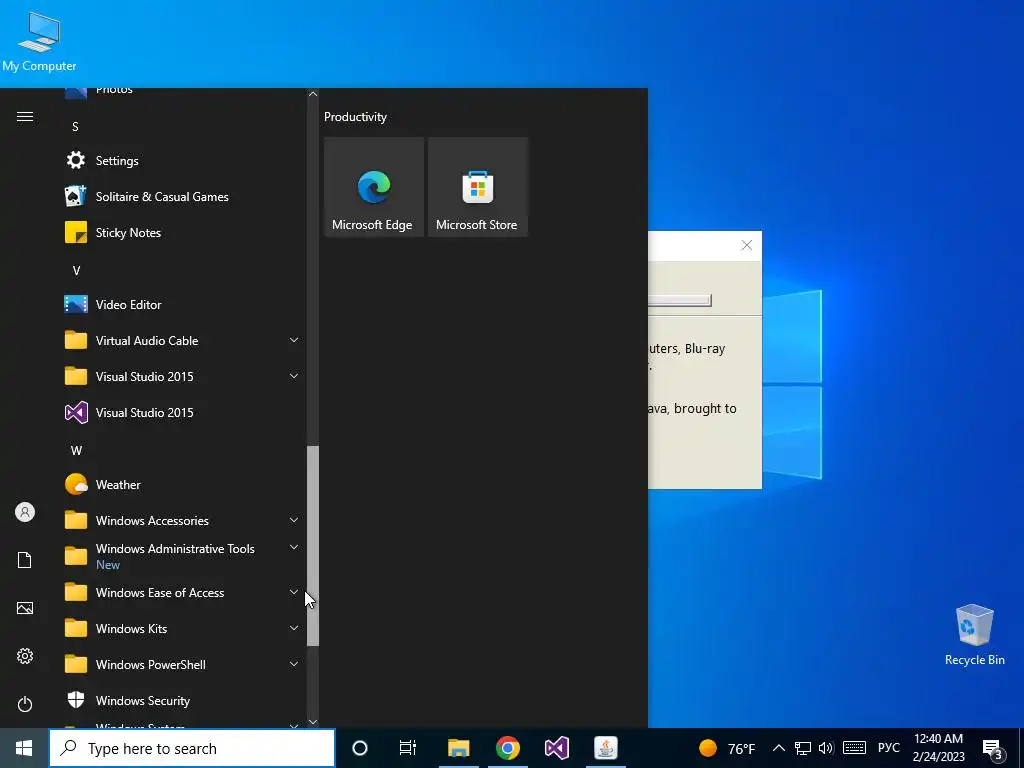The image size is (1024, 768).
Task: Show hidden tray icons chevron
Action: pos(778,748)
